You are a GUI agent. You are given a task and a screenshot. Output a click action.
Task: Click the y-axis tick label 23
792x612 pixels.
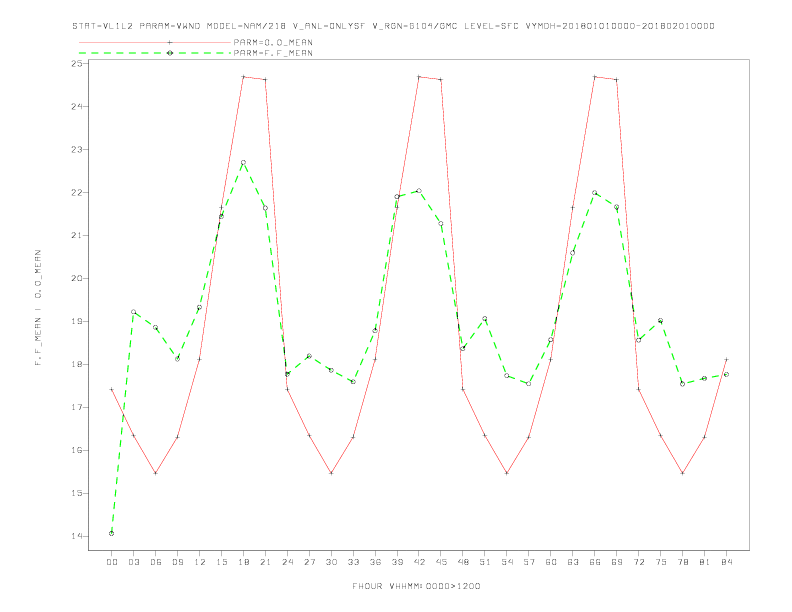(x=77, y=149)
